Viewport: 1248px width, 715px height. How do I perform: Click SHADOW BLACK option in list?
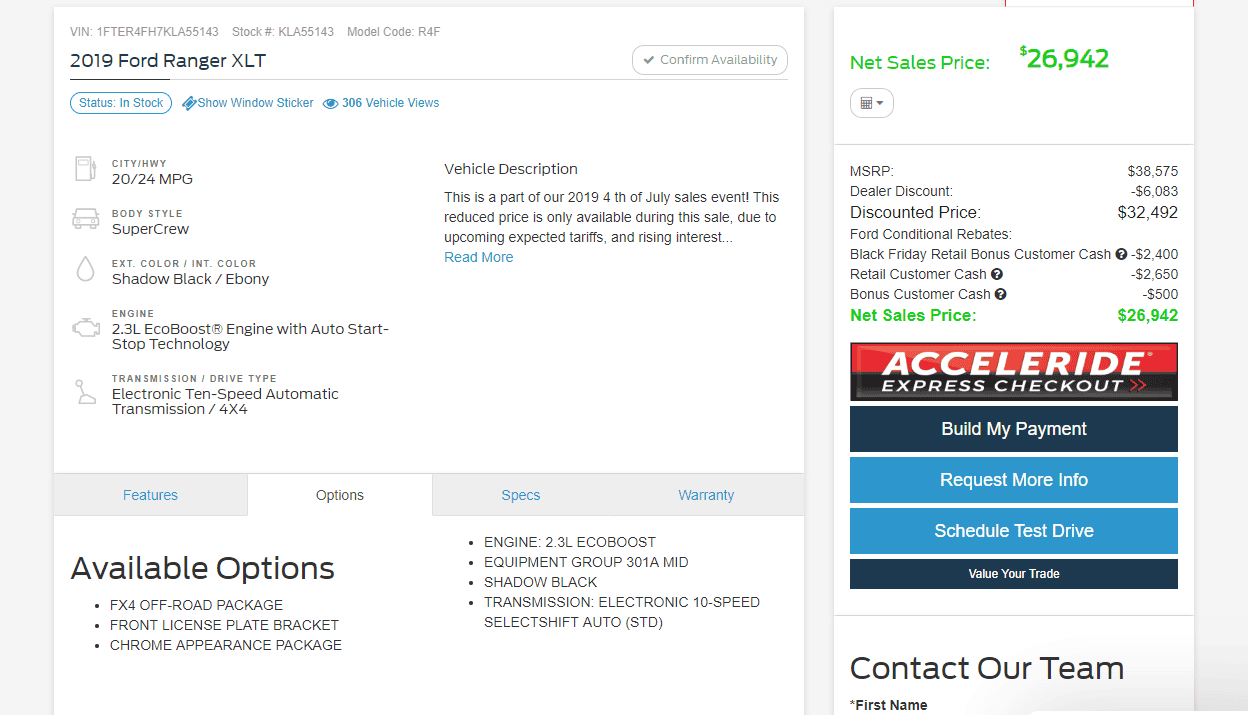pyautogui.click(x=541, y=582)
